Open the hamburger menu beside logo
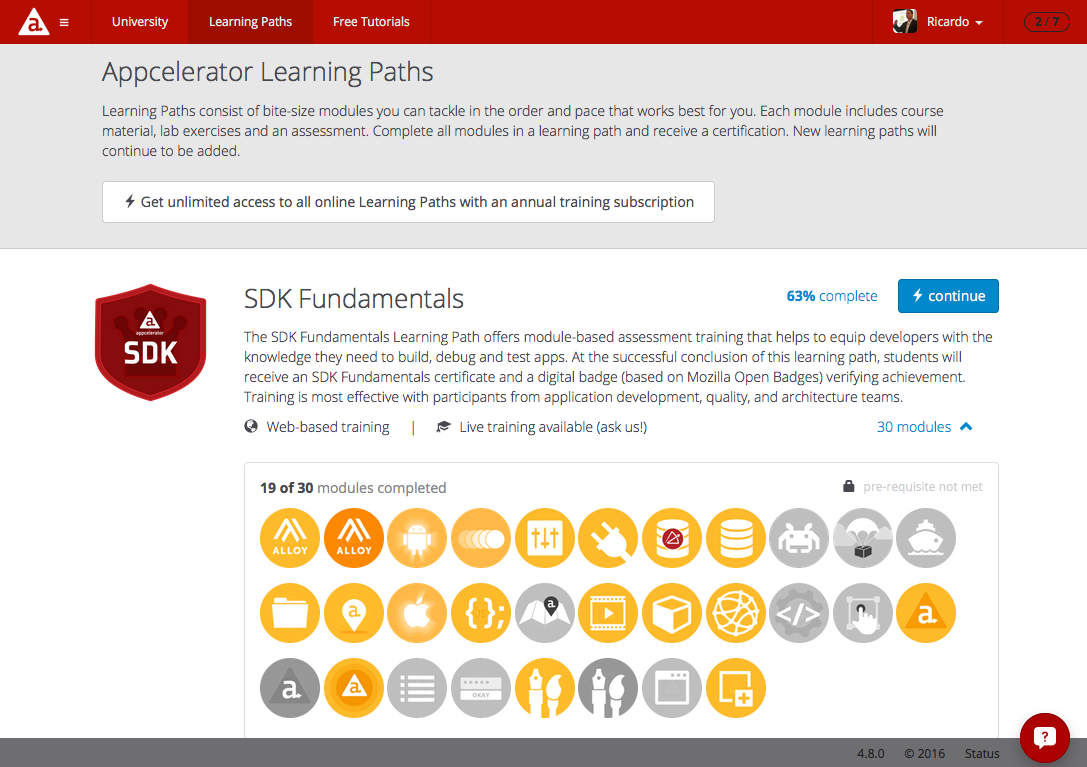 pos(64,22)
